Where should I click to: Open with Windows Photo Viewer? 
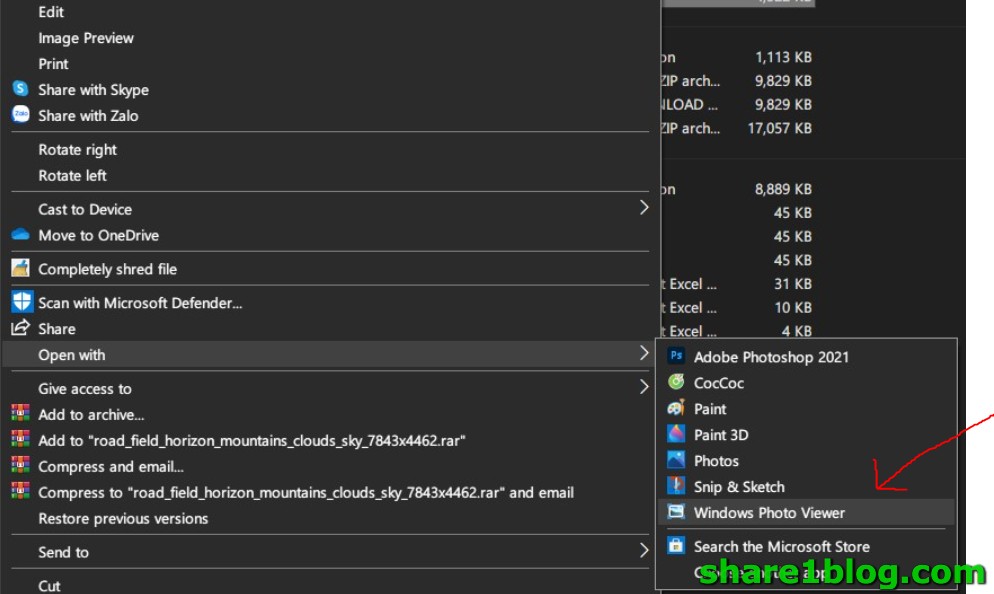(769, 513)
